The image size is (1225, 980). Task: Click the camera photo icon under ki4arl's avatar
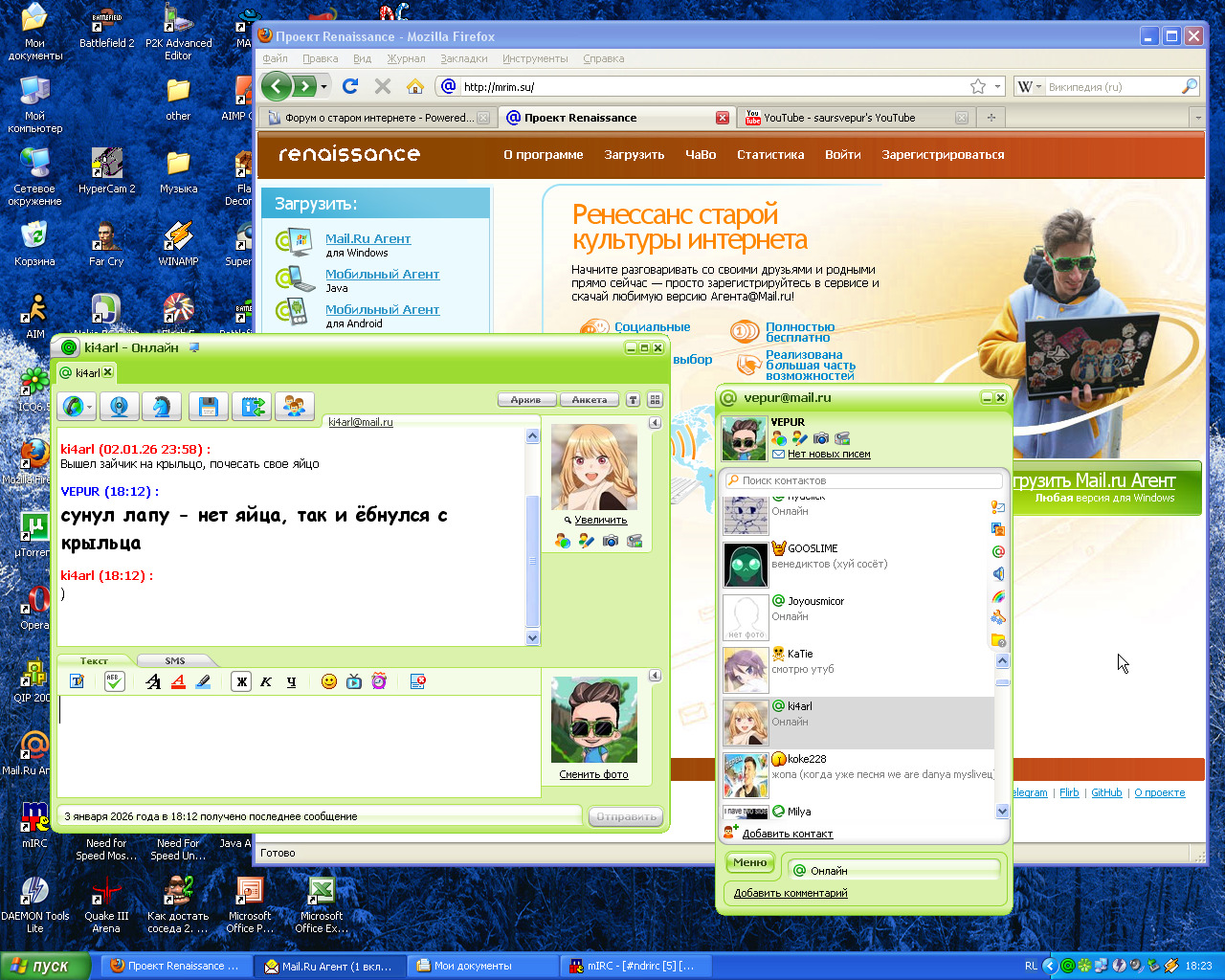pyautogui.click(x=610, y=542)
